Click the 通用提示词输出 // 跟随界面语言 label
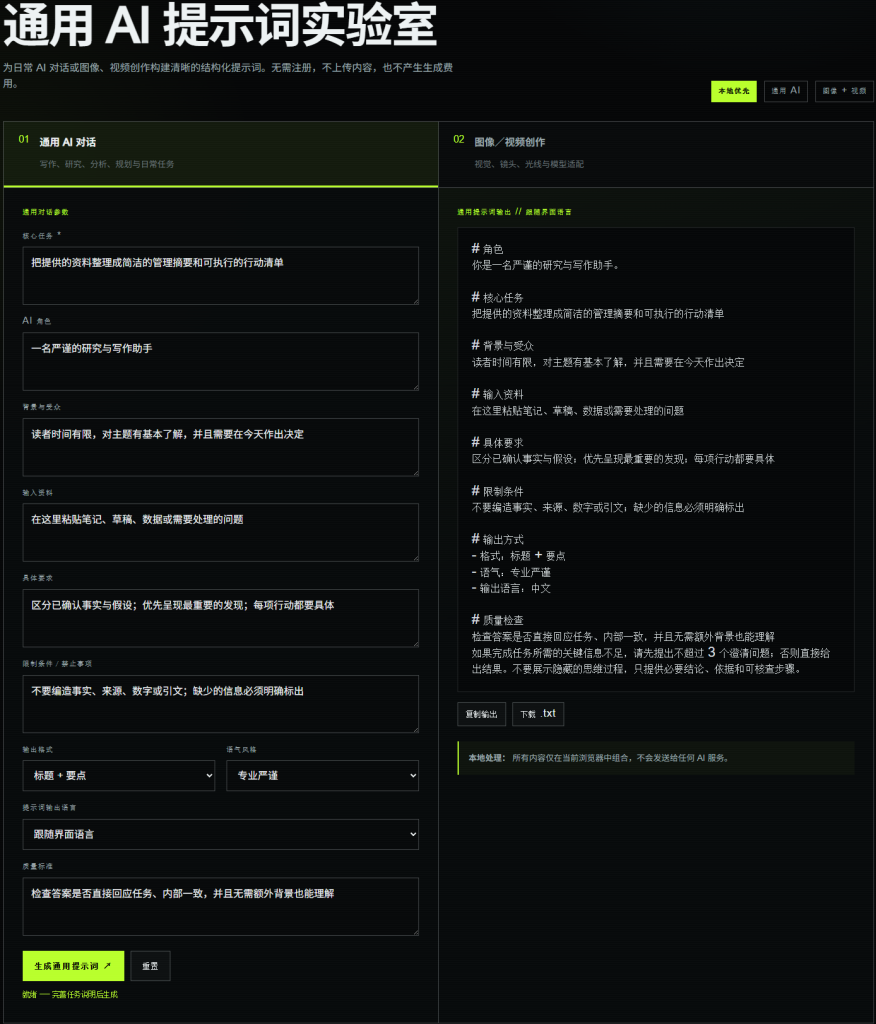 point(514,212)
